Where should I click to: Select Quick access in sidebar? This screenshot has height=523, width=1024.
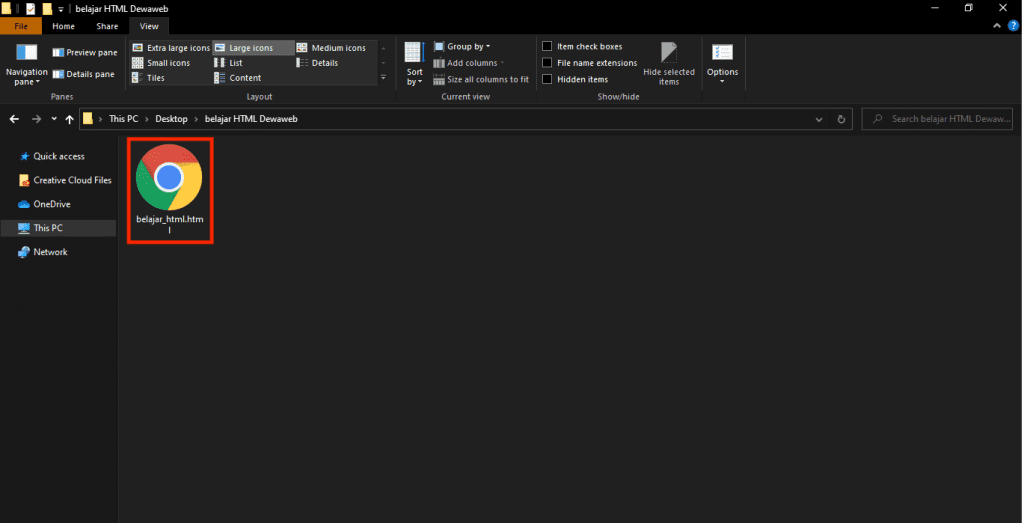point(59,156)
